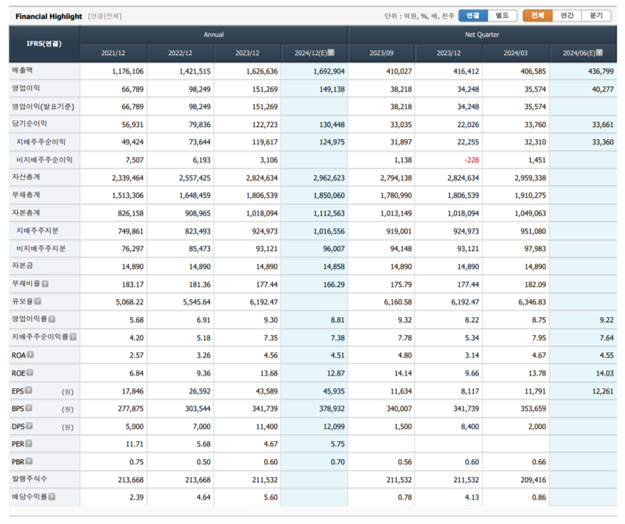Click the 2023/09 column header
Viewport: 625px width, 524px height.
tap(381, 53)
